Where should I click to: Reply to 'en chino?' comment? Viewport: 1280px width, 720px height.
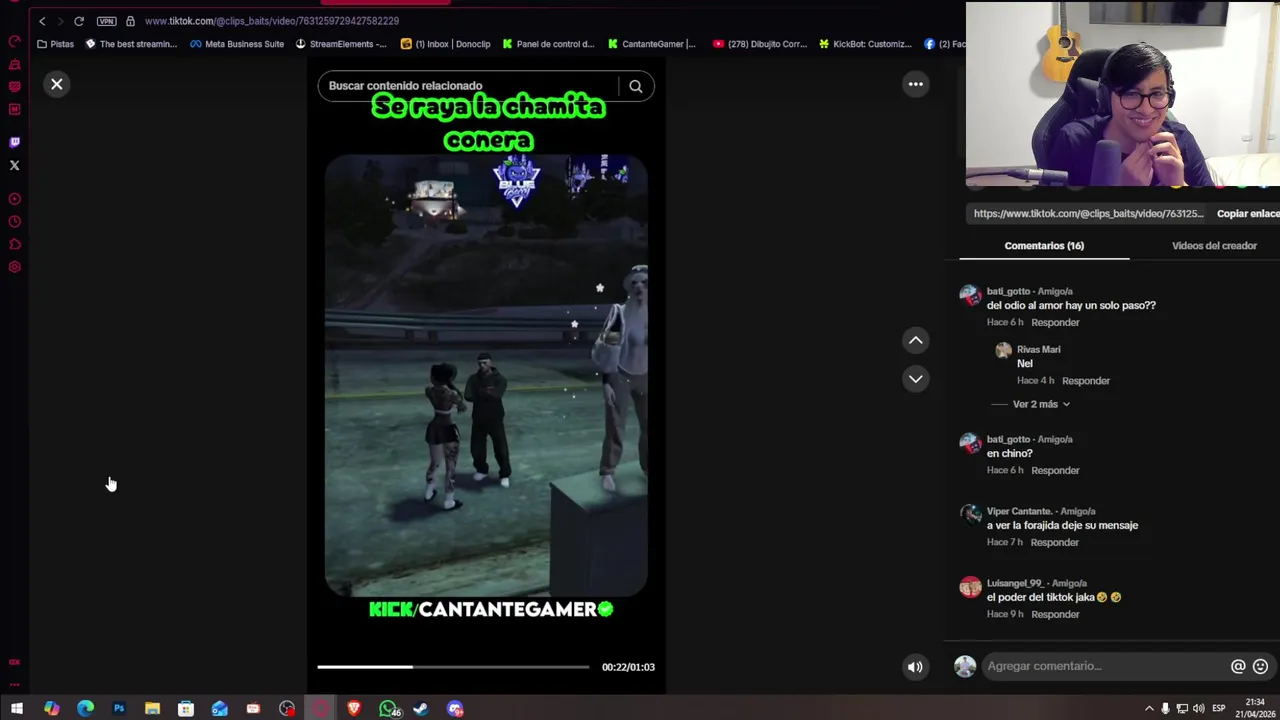[x=1055, y=471]
